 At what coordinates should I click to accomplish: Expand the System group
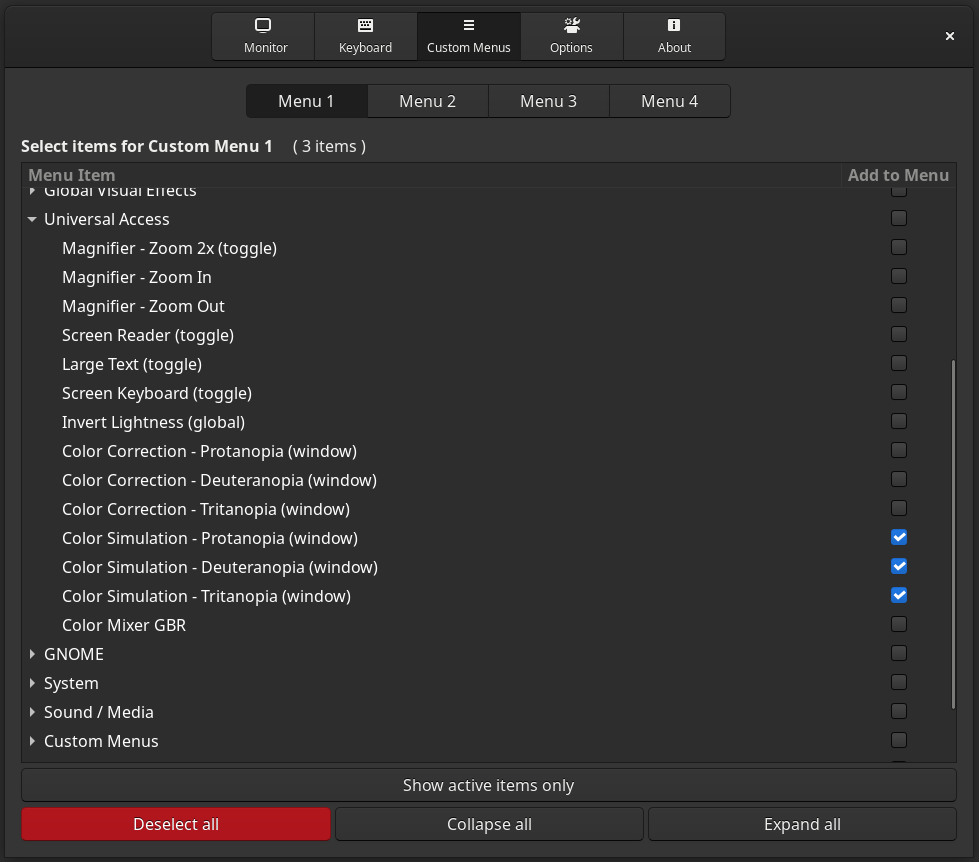tap(32, 683)
